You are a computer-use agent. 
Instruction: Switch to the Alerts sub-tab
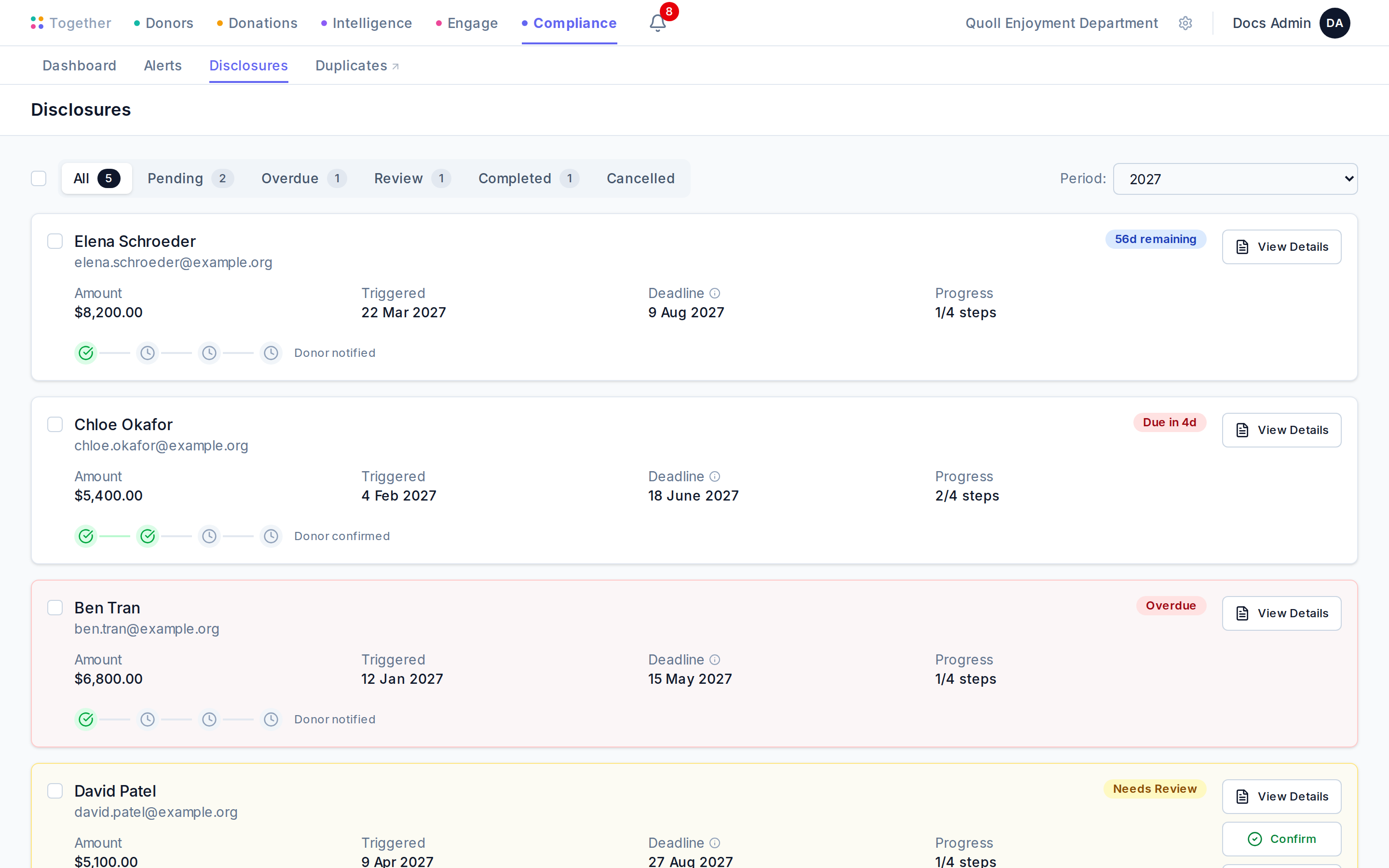point(163,66)
